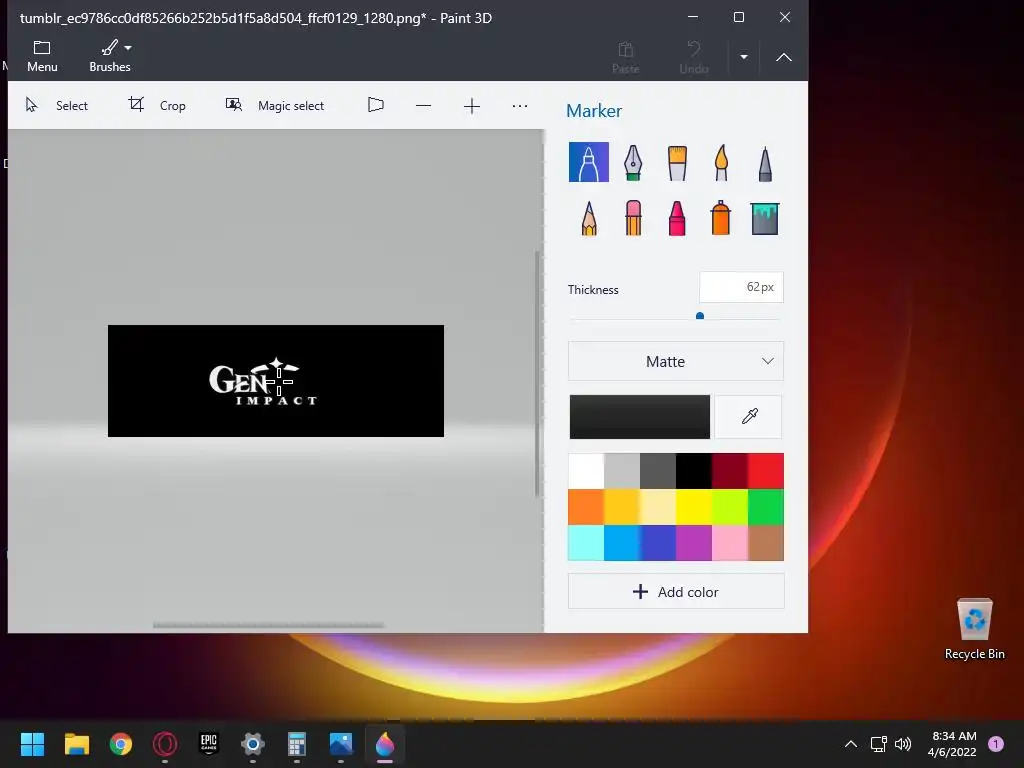Launch Google Chrome from the taskbar
This screenshot has height=768, width=1024.
tap(121, 744)
